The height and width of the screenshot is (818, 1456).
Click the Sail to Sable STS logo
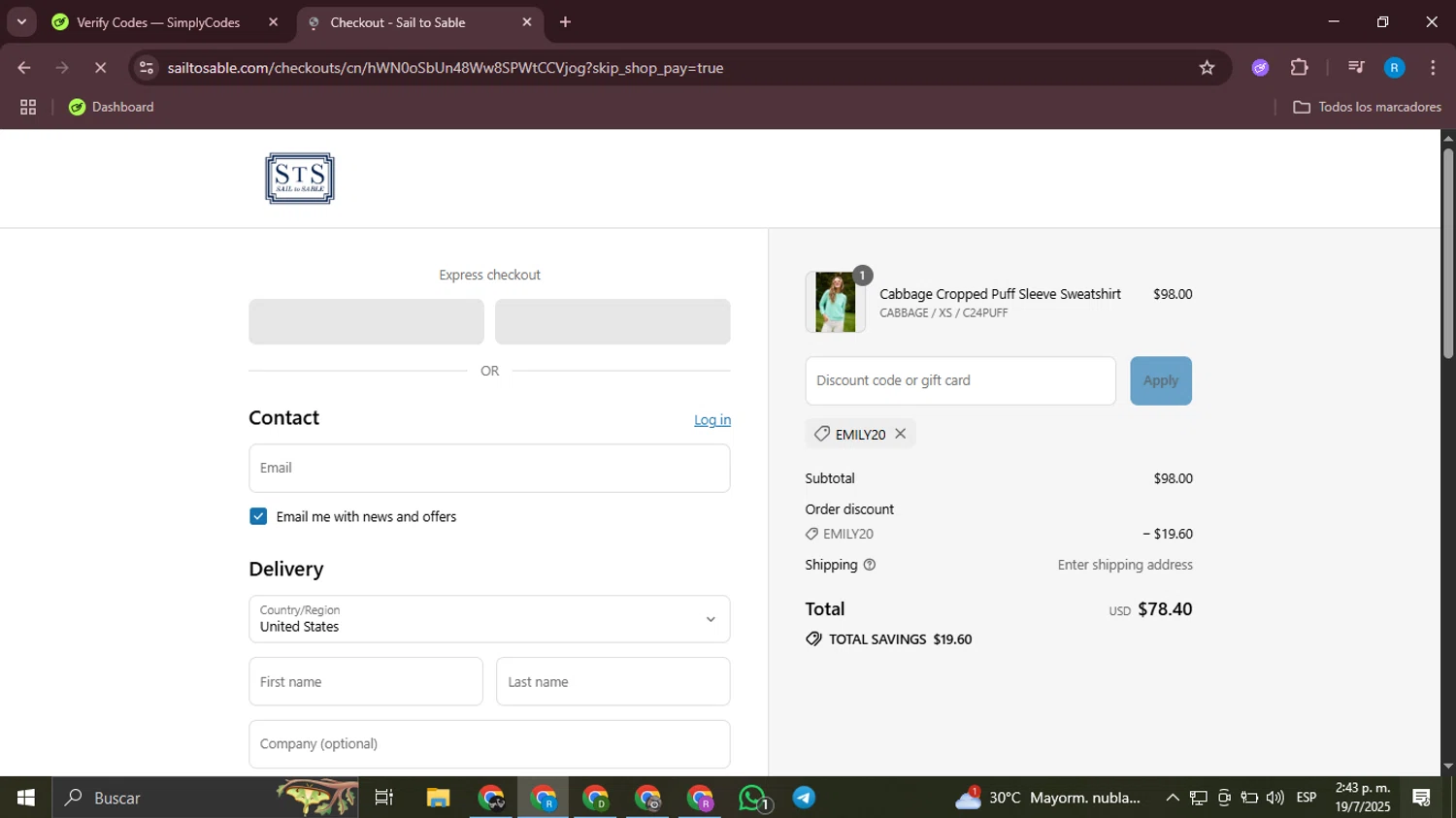[x=300, y=179]
